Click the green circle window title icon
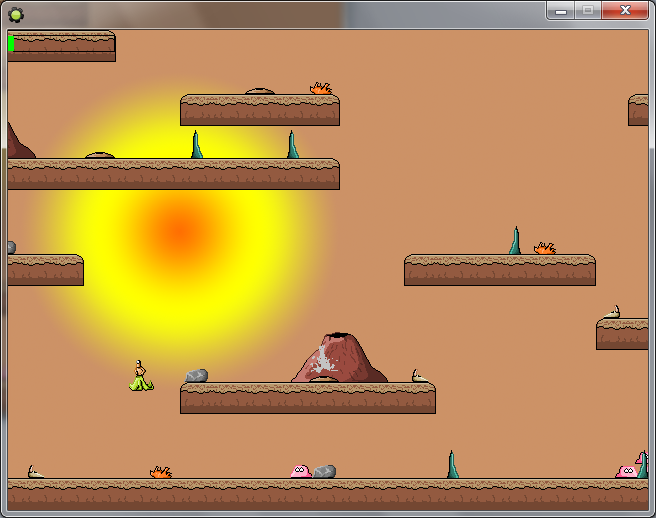This screenshot has width=656, height=518. (x=16, y=14)
